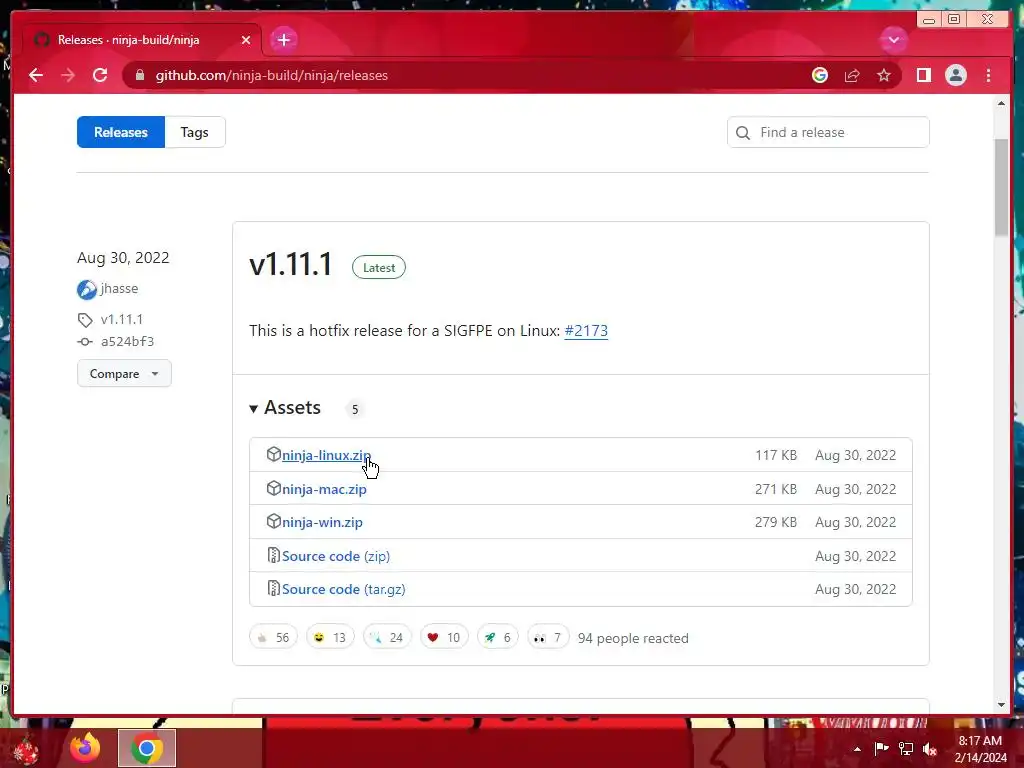
Task: Show hidden system tray icons
Action: pyautogui.click(x=857, y=749)
